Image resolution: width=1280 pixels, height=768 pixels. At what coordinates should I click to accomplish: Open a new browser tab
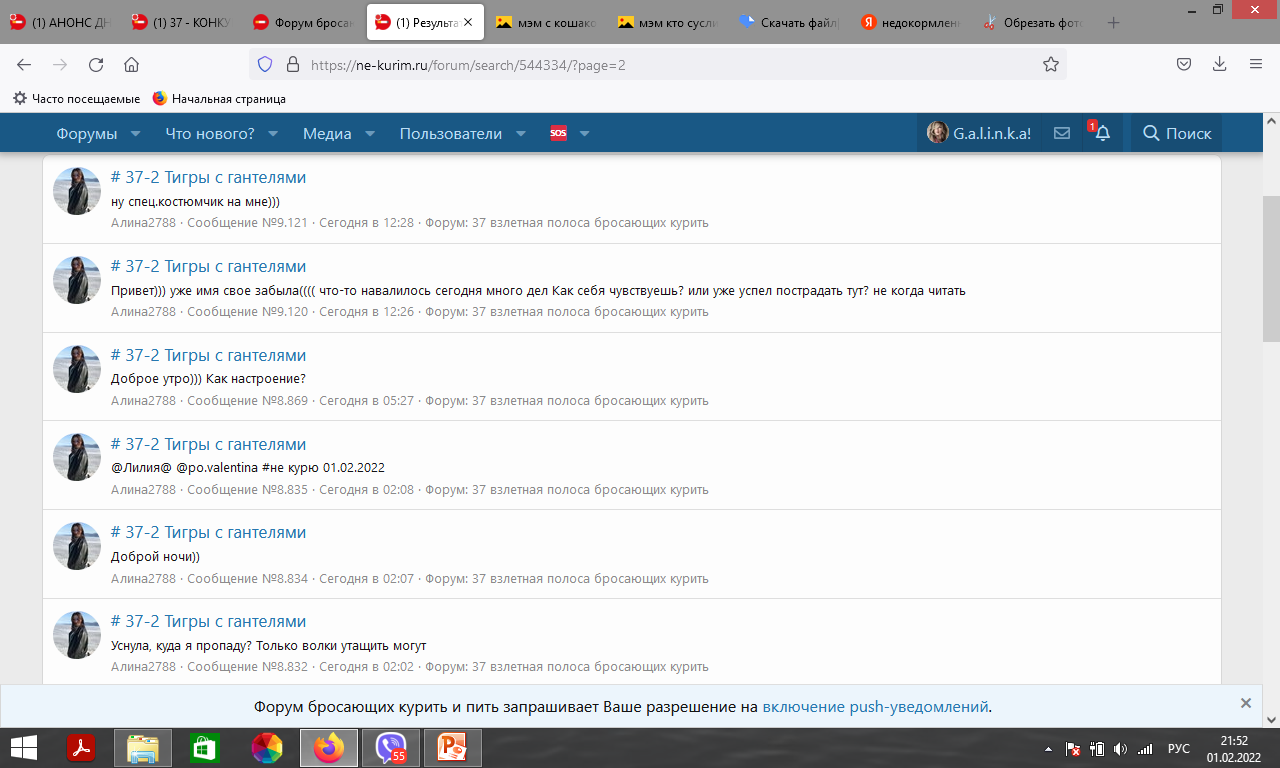pos(1114,22)
